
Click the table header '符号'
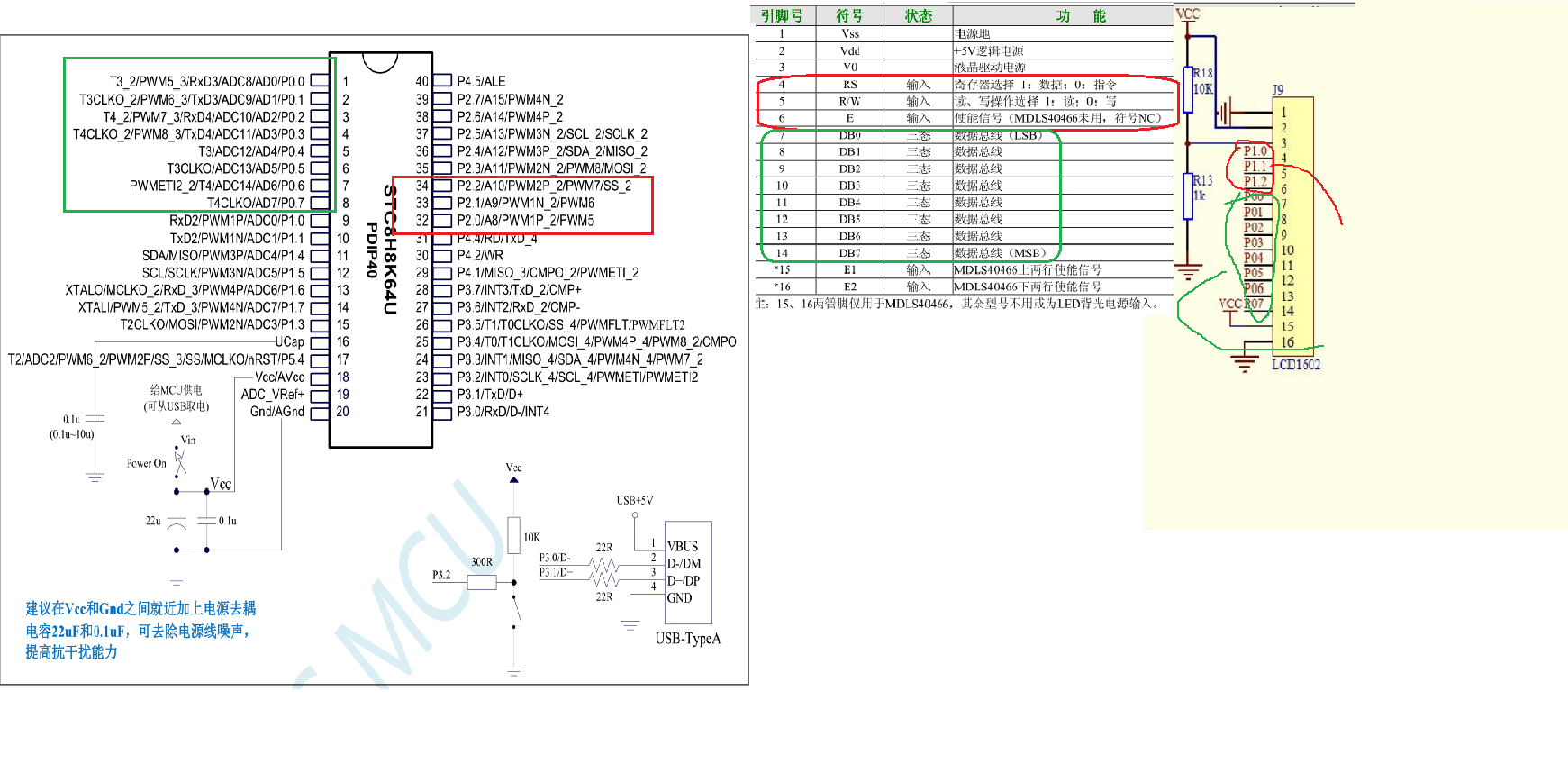tap(849, 16)
